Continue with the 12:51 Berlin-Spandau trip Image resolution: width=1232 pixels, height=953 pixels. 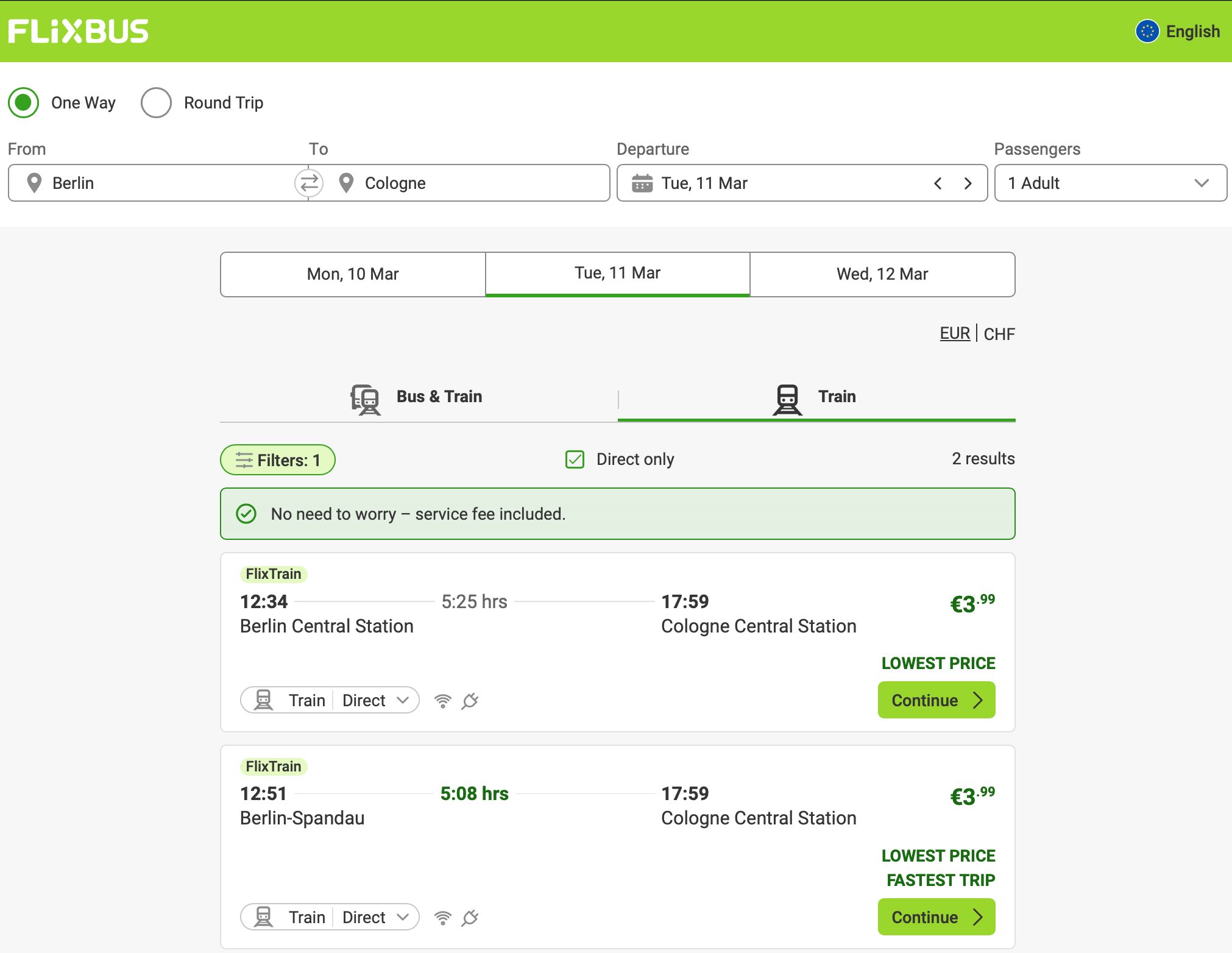point(936,917)
